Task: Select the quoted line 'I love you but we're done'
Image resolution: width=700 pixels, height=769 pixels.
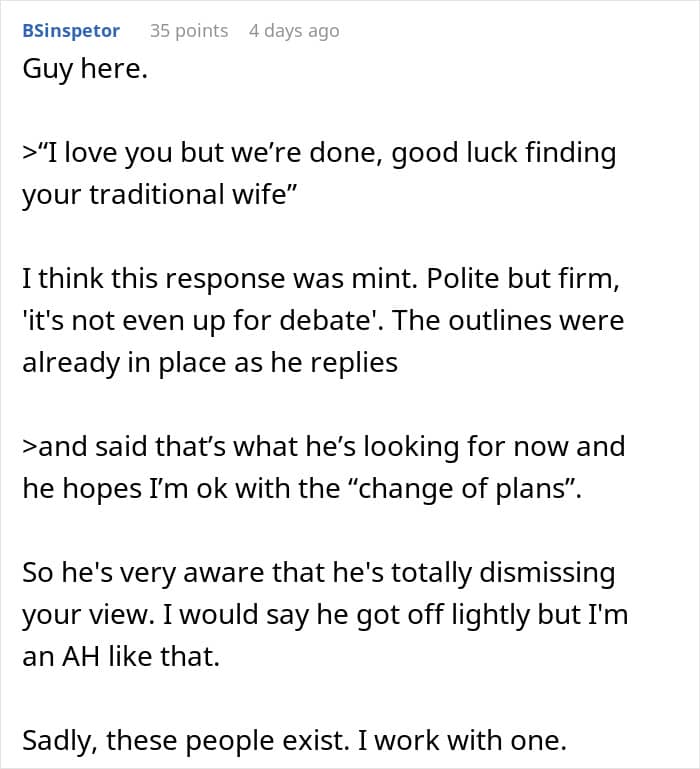Action: 209,153
